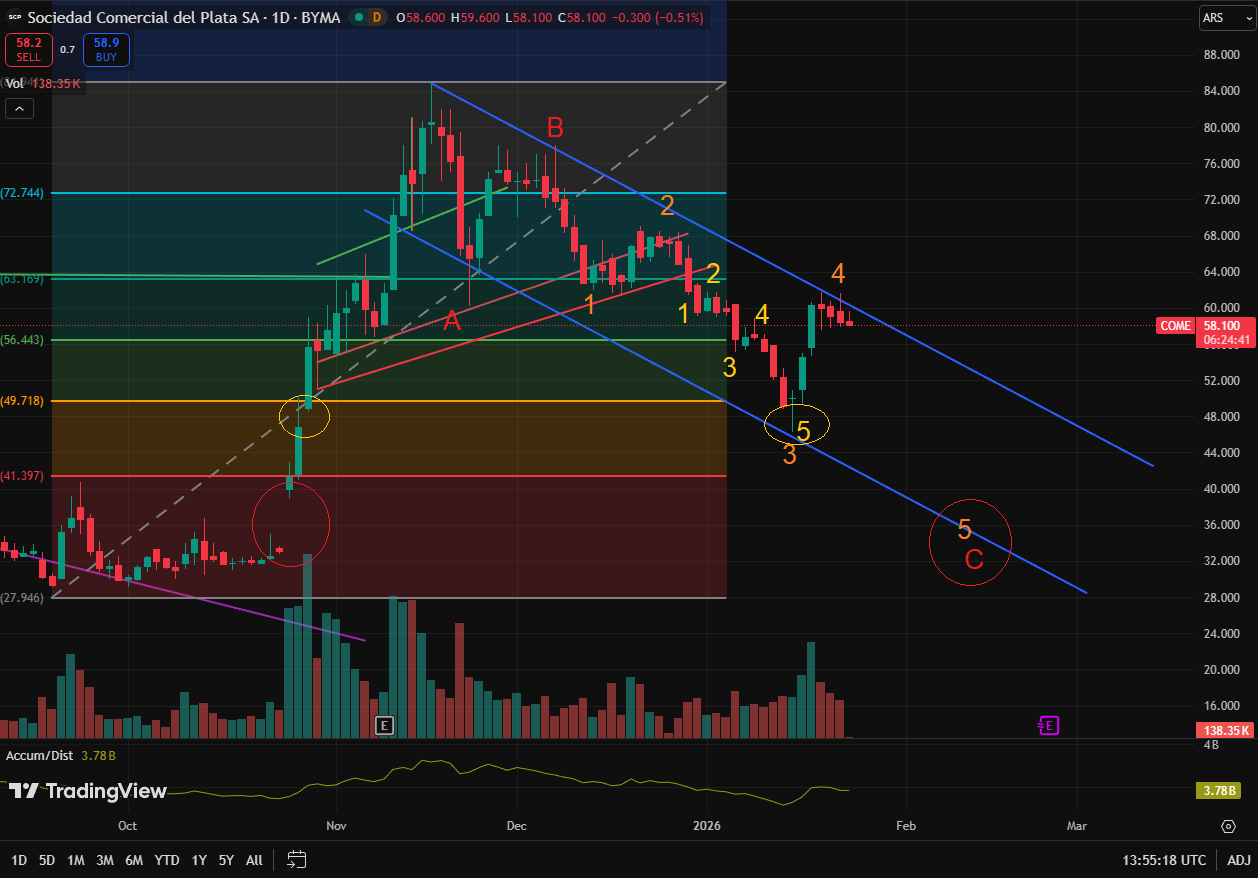Select the 6M time range

134,860
